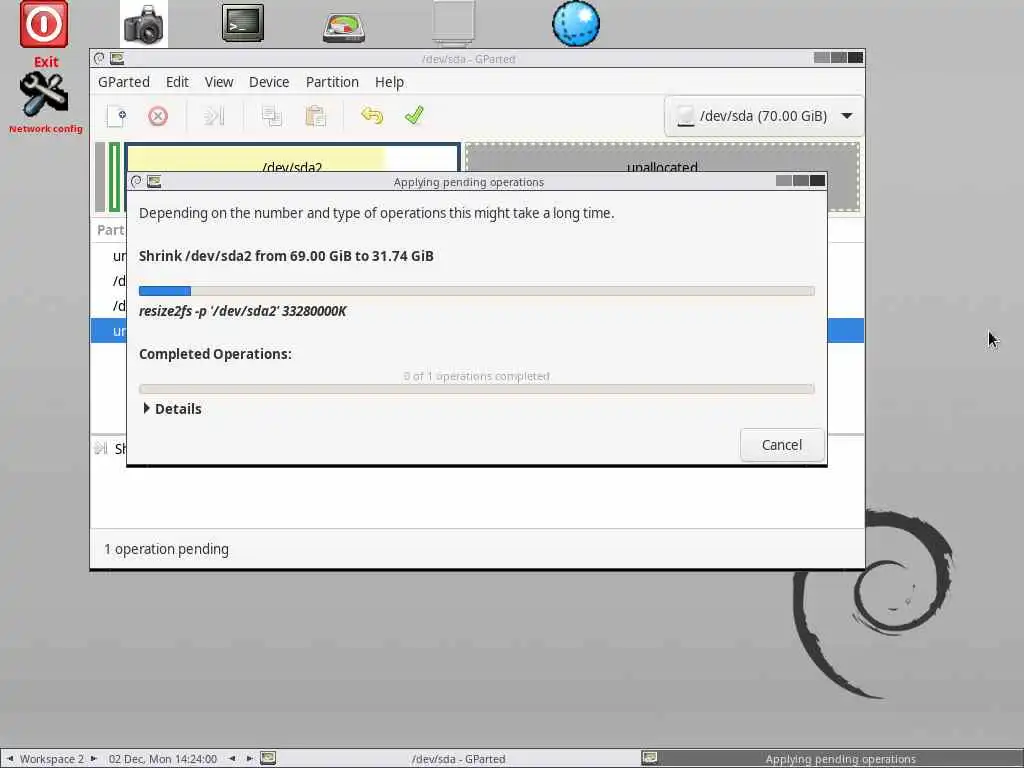
Task: Open the Partition menu
Action: coord(332,82)
